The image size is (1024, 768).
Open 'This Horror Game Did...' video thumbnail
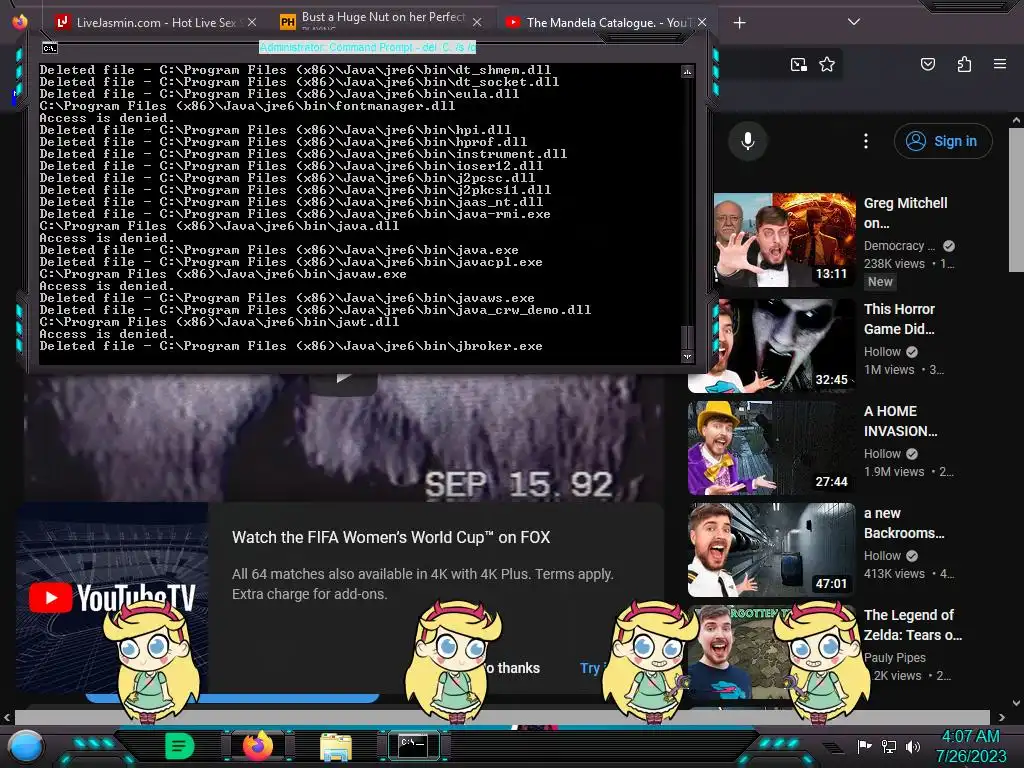pos(784,345)
